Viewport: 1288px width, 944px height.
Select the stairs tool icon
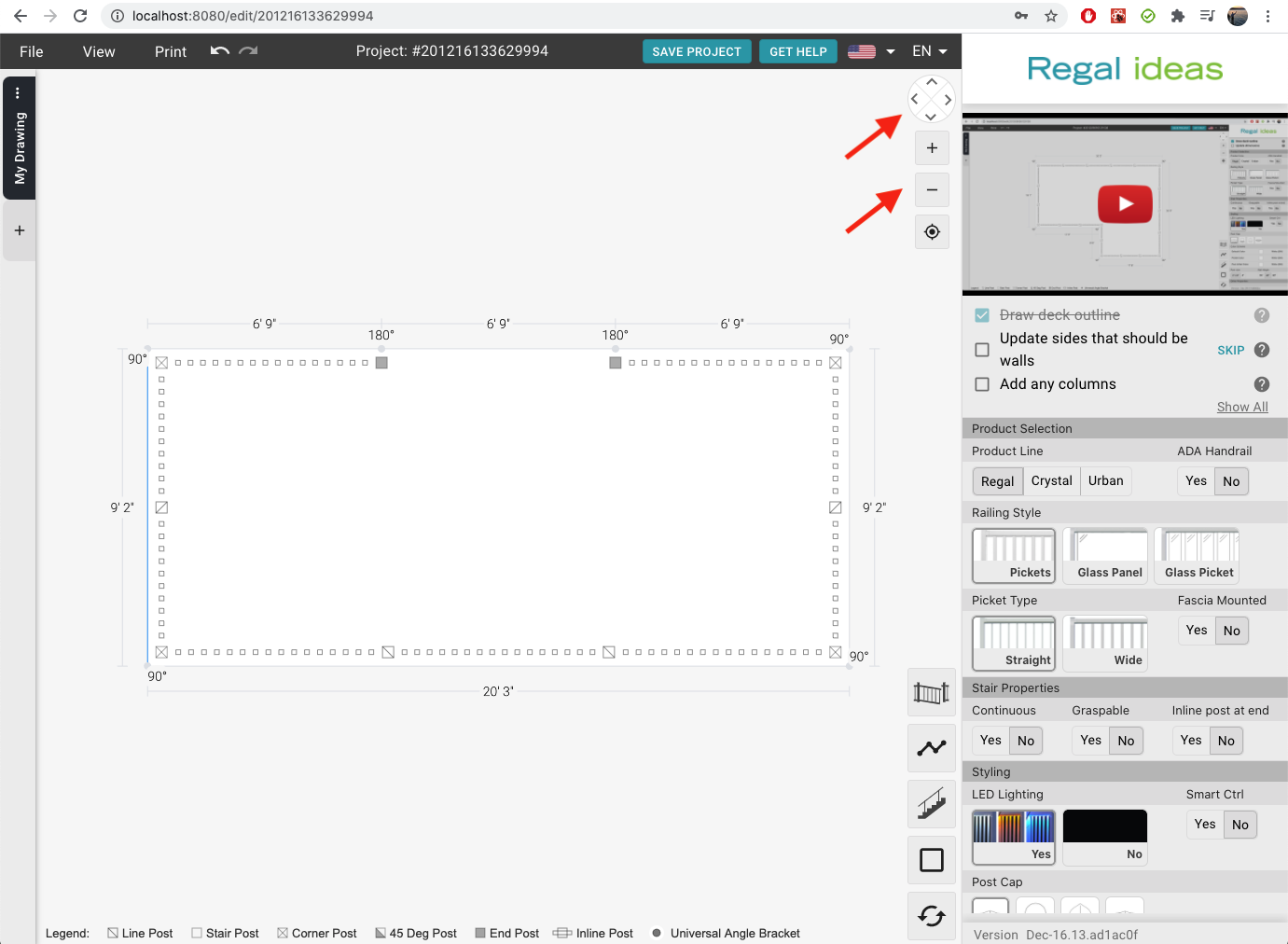click(931, 804)
